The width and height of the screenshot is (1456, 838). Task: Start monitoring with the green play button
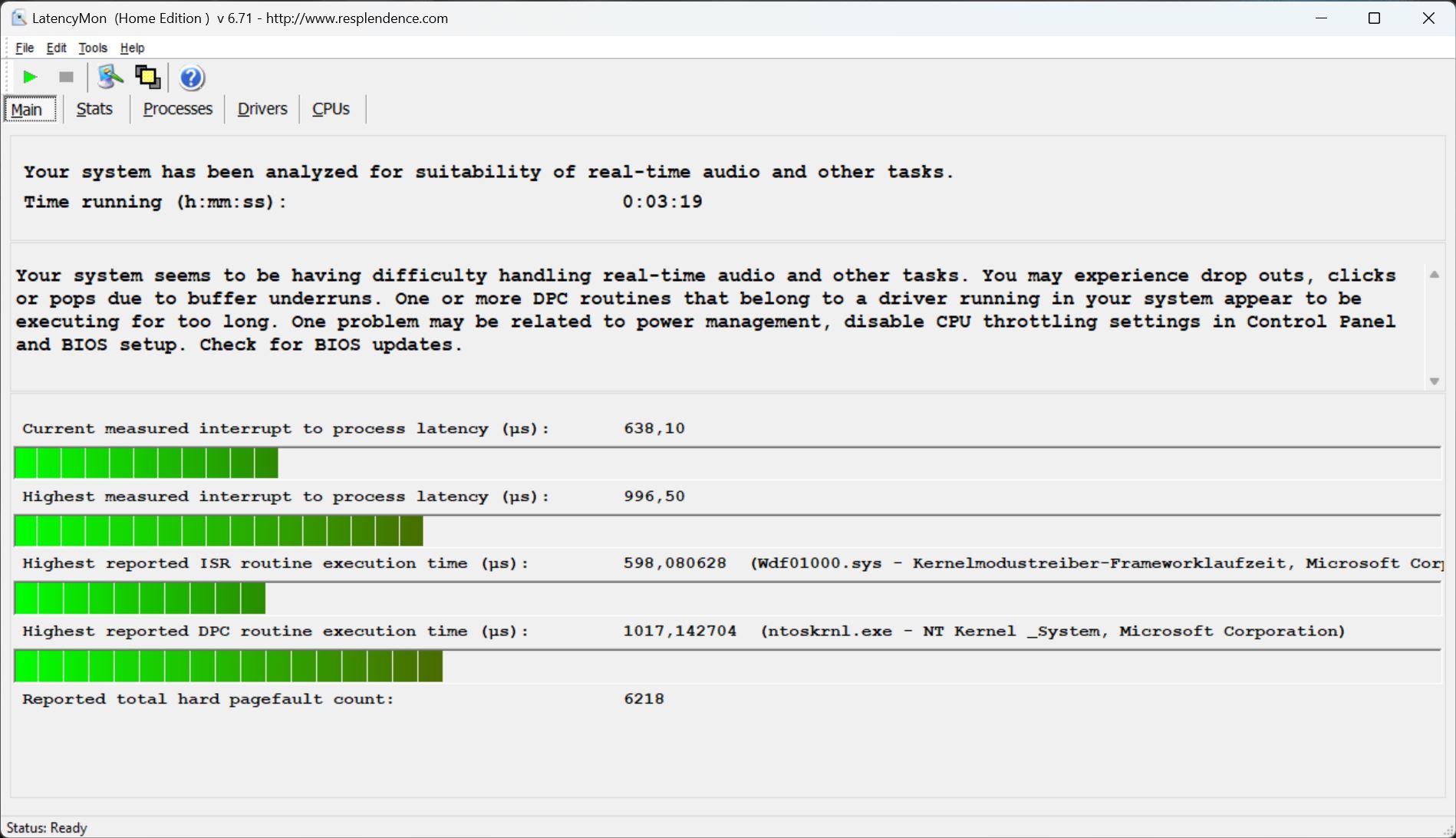(30, 78)
